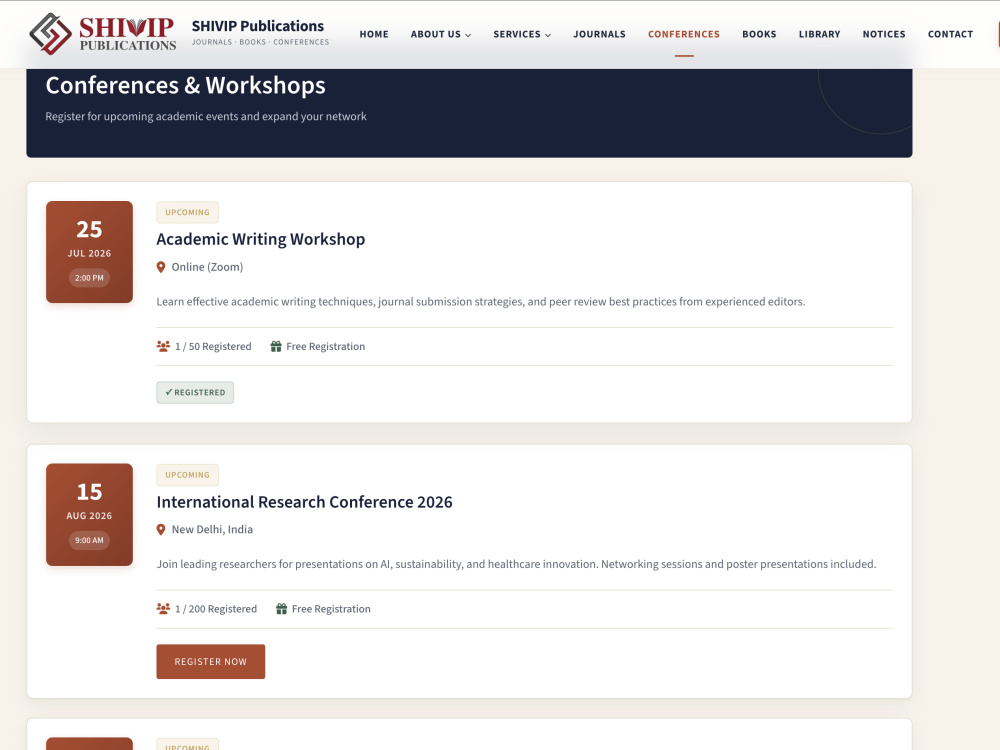Screen dimensions: 1000x750
Task: Click the 1 / 50 Registered text
Action: click(213, 346)
